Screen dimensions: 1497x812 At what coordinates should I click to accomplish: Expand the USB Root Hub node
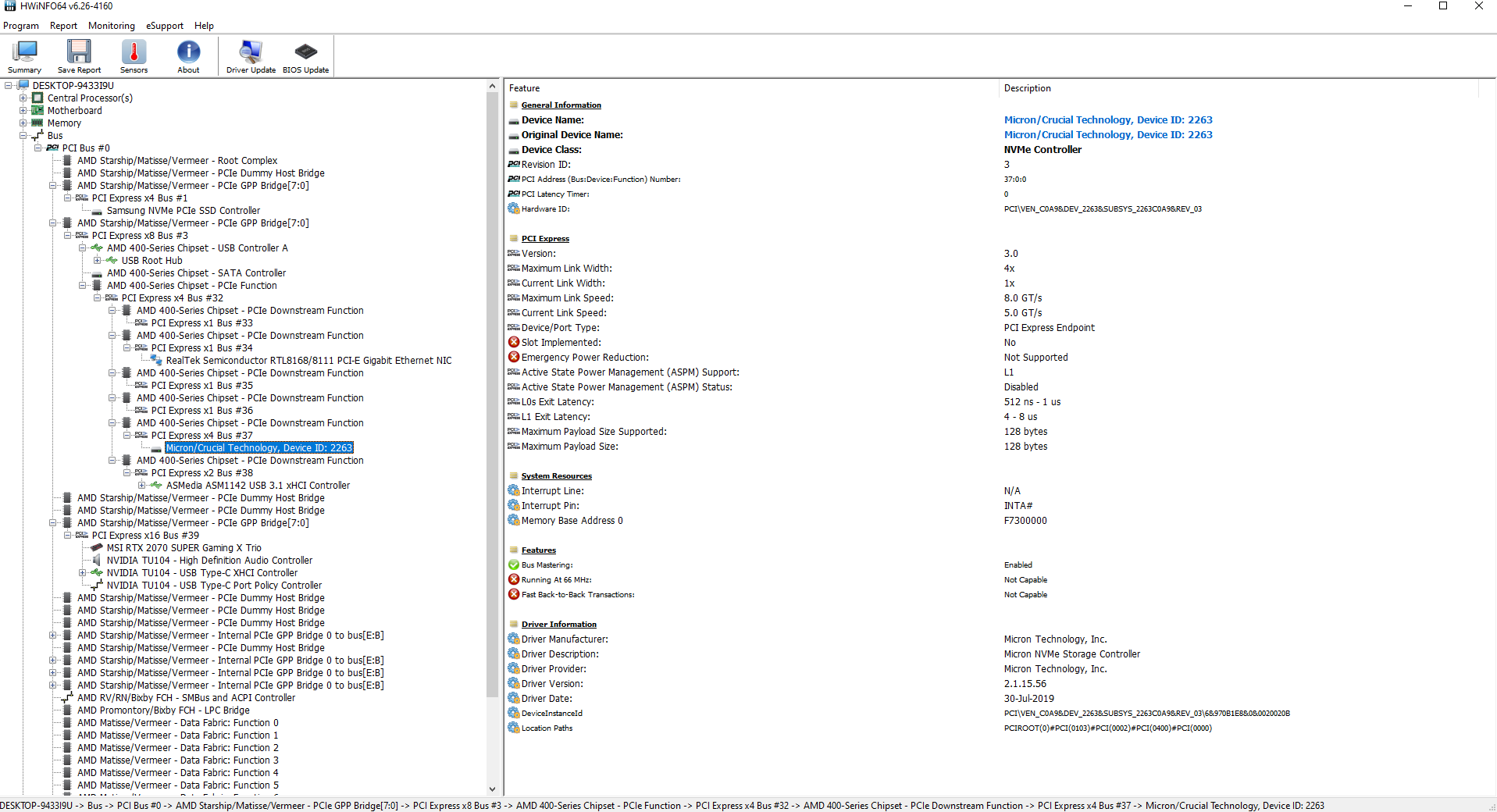click(x=98, y=260)
